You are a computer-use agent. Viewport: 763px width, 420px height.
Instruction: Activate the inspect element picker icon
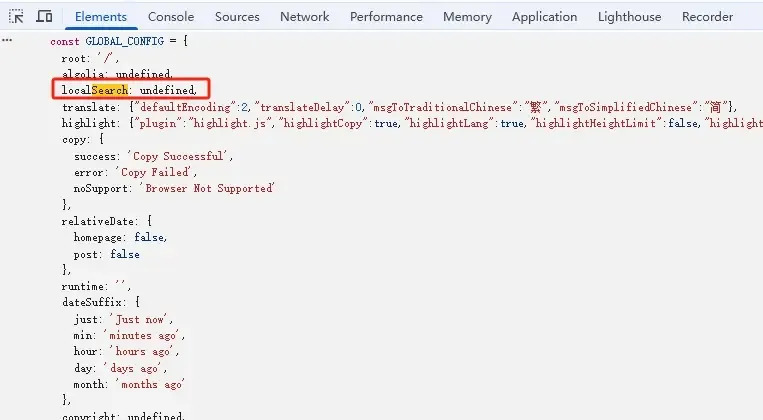tap(16, 17)
